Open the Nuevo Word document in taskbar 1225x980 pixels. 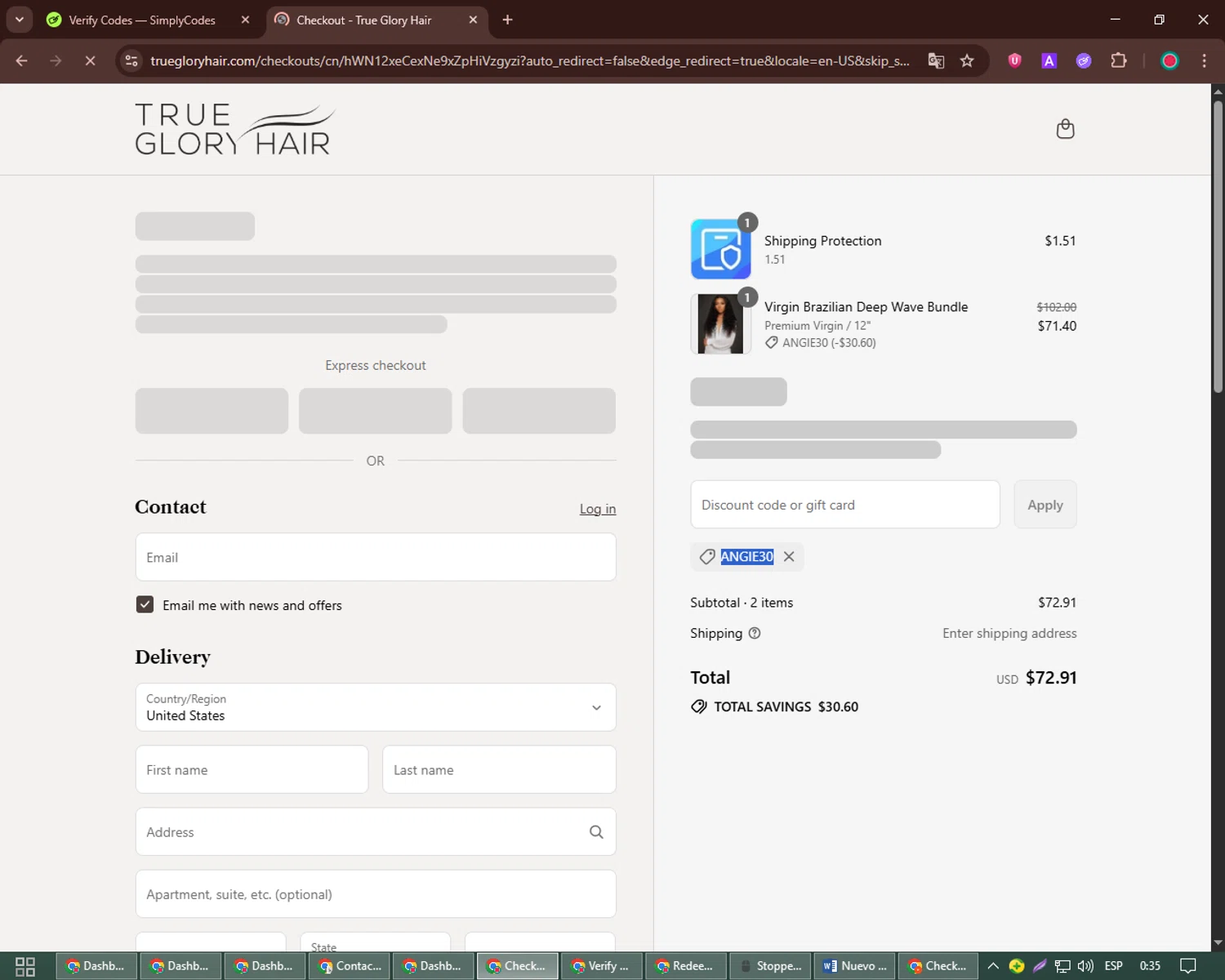coord(855,966)
